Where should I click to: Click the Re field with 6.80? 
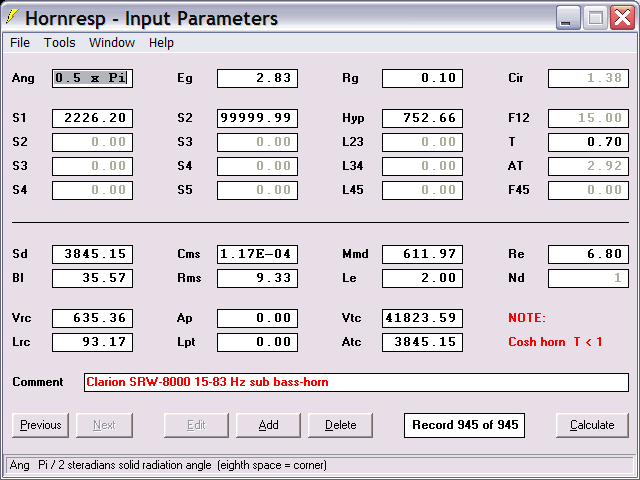588,254
